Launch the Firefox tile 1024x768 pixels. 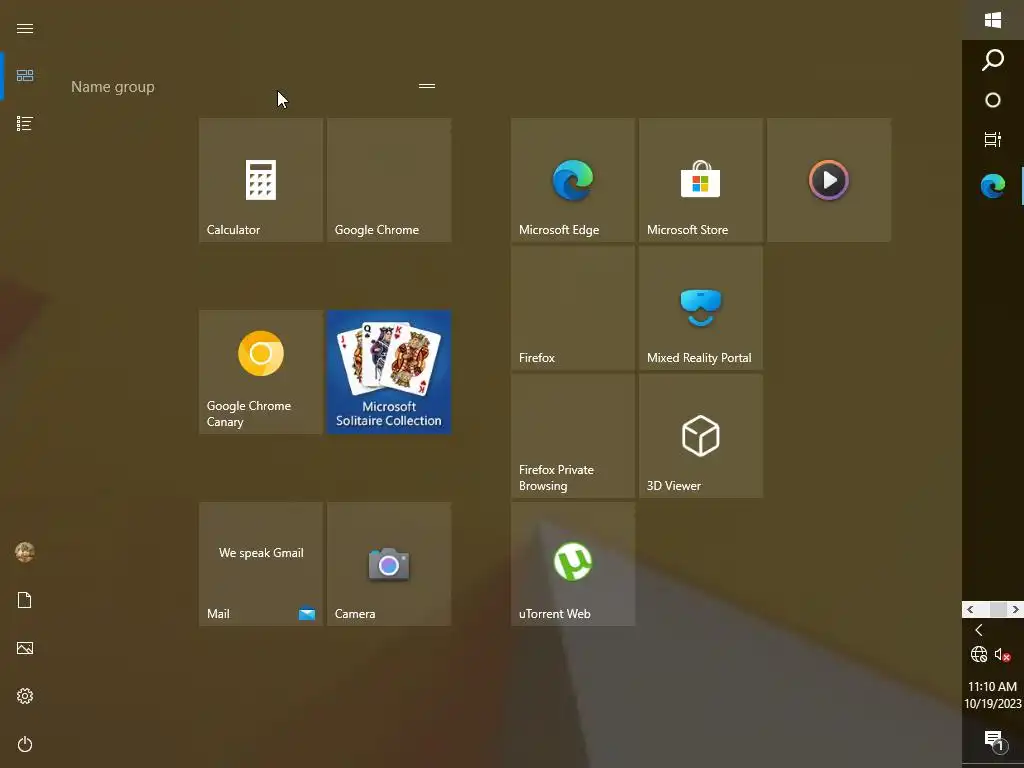pos(573,308)
